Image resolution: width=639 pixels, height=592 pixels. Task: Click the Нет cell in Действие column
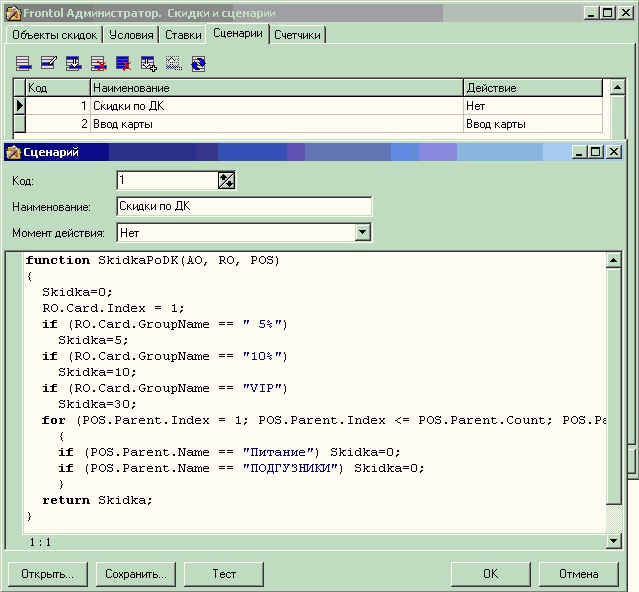[x=533, y=106]
